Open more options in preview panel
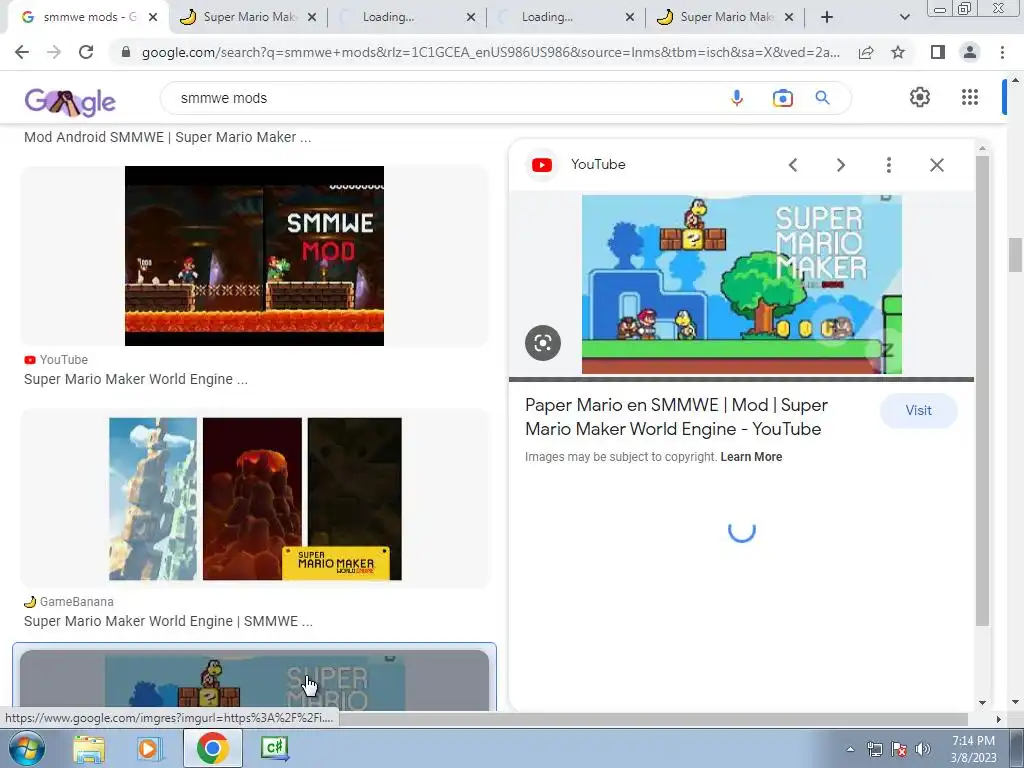This screenshot has width=1024, height=768. pos(888,165)
